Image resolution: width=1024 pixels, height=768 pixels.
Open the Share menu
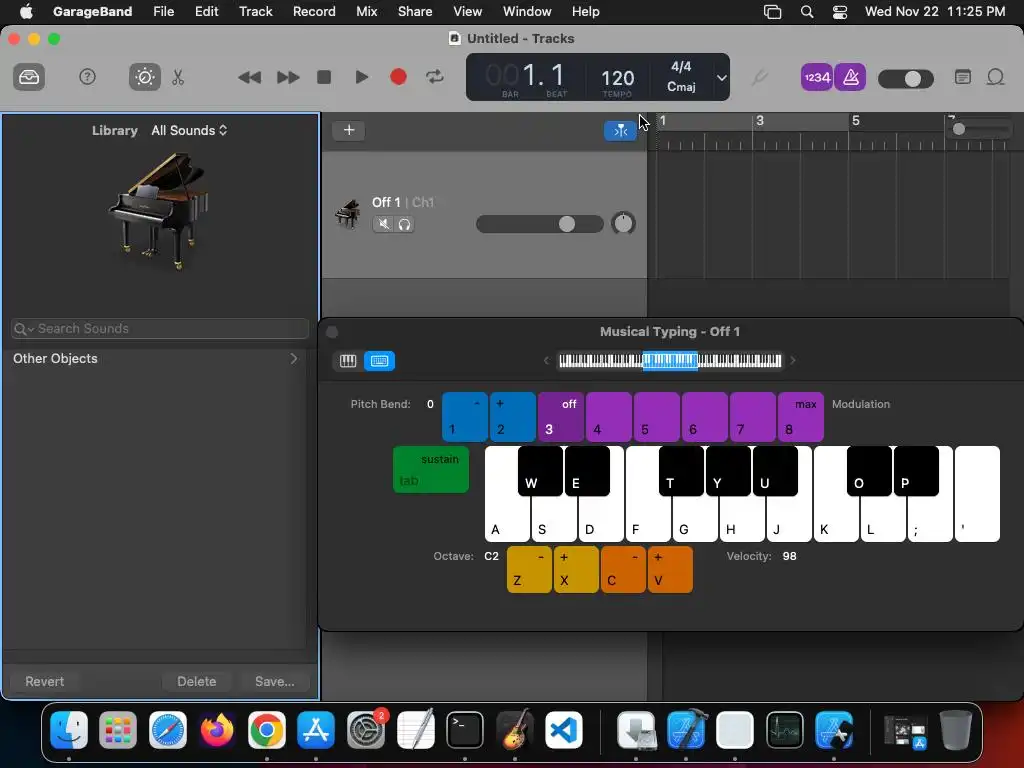point(415,11)
